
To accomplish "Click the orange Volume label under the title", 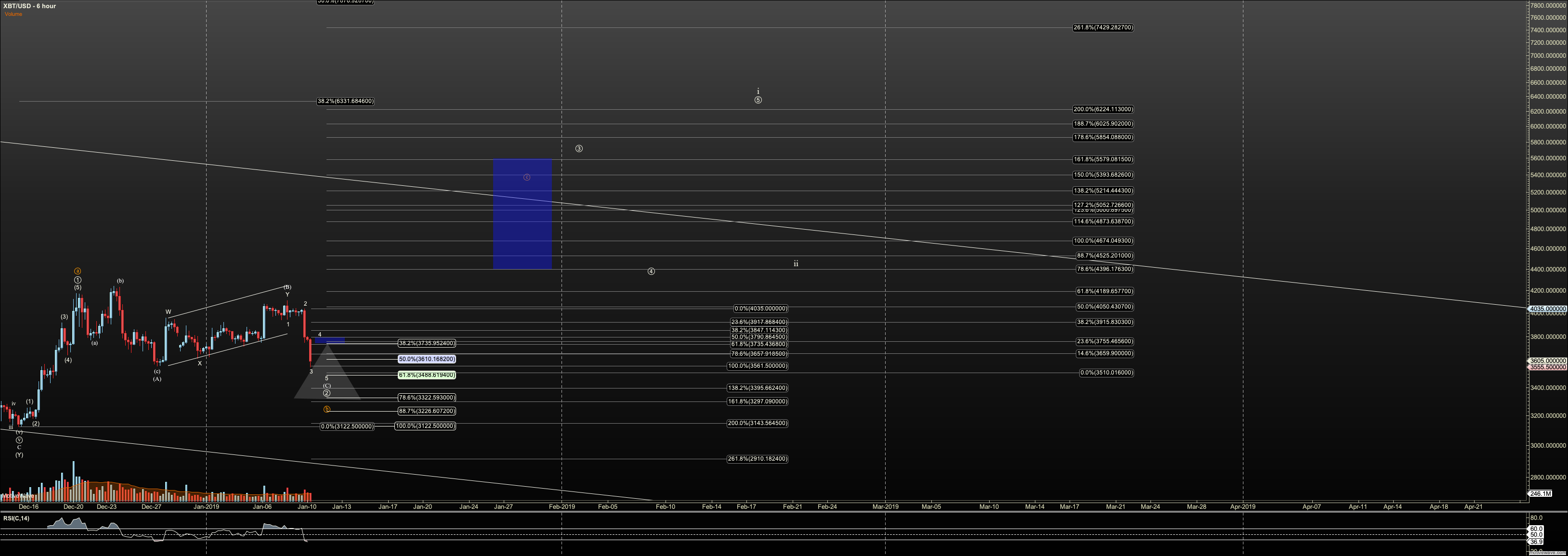I will point(13,14).
